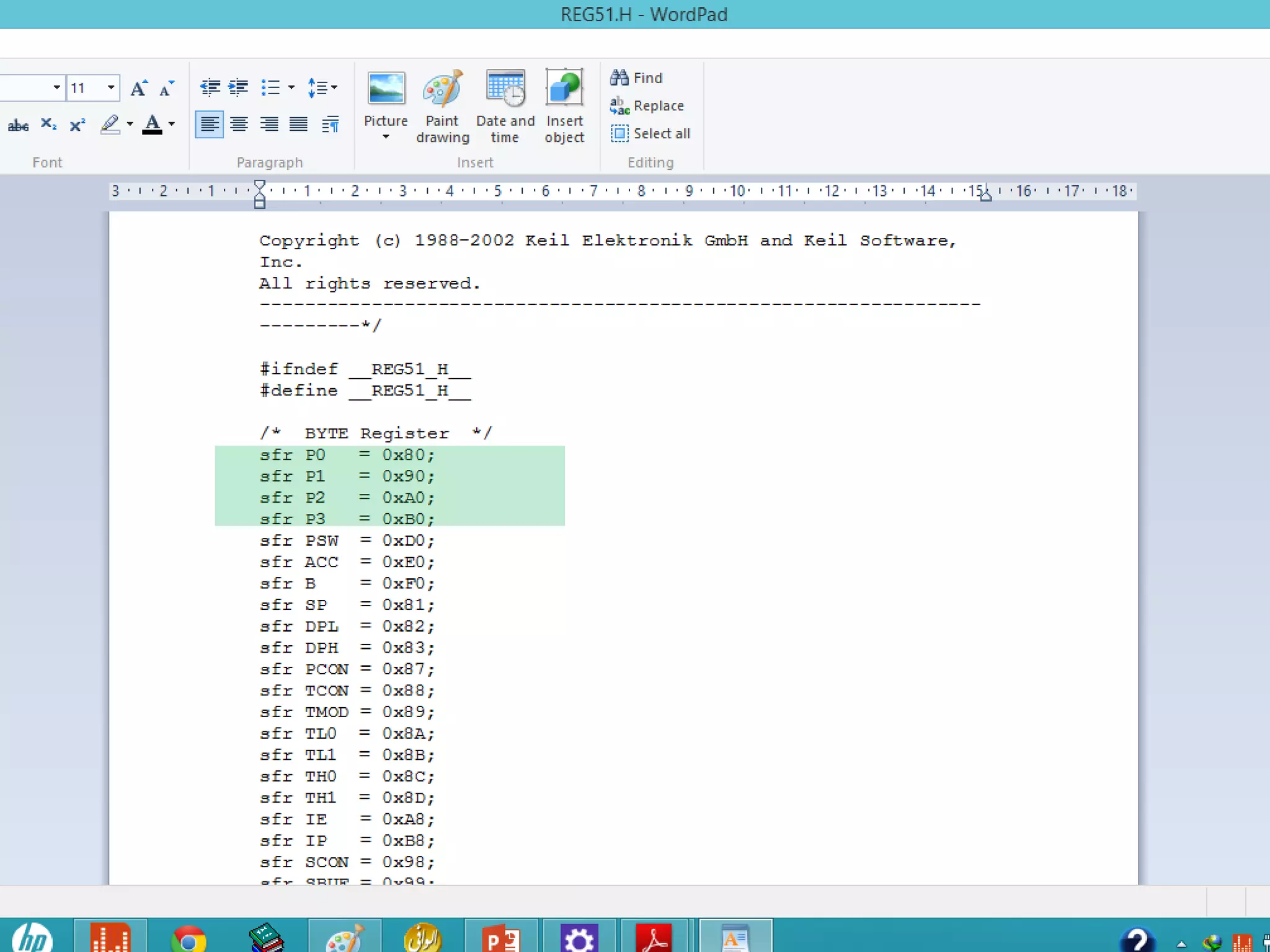Screen dimensions: 1270x952
Task: Toggle align text left
Action: pyautogui.click(x=210, y=125)
